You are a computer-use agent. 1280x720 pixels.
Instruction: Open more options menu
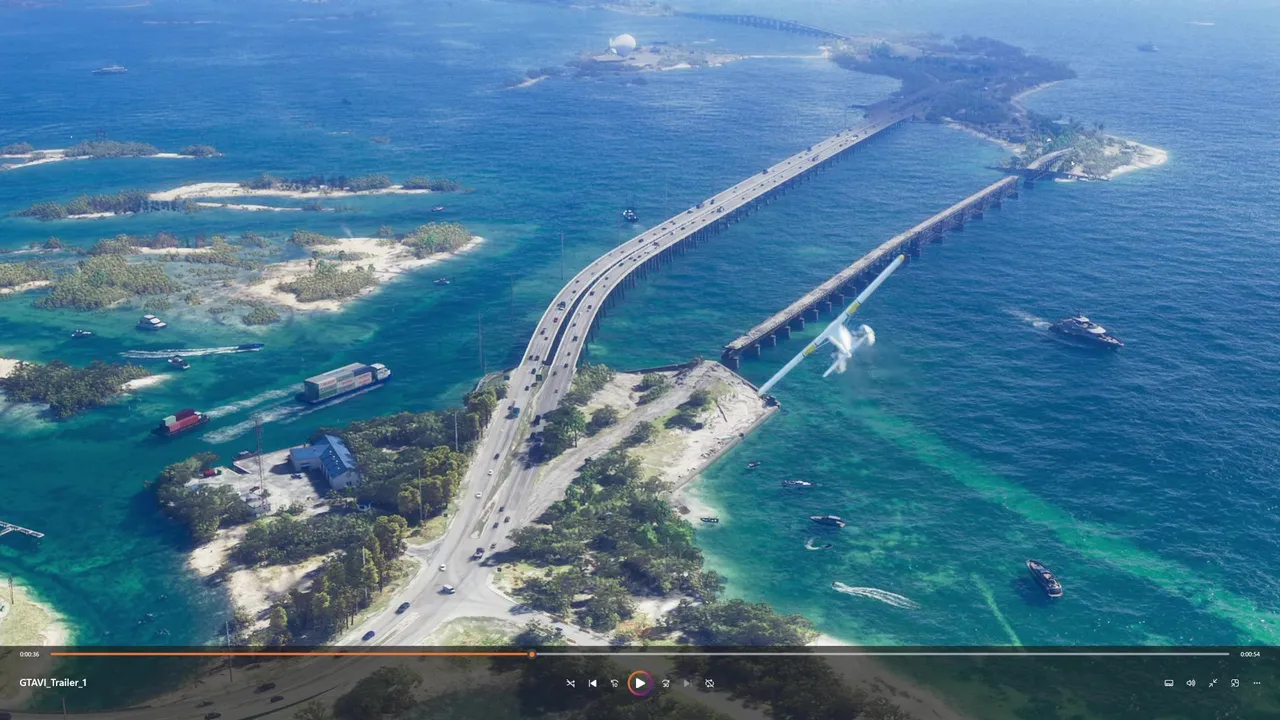point(1256,683)
